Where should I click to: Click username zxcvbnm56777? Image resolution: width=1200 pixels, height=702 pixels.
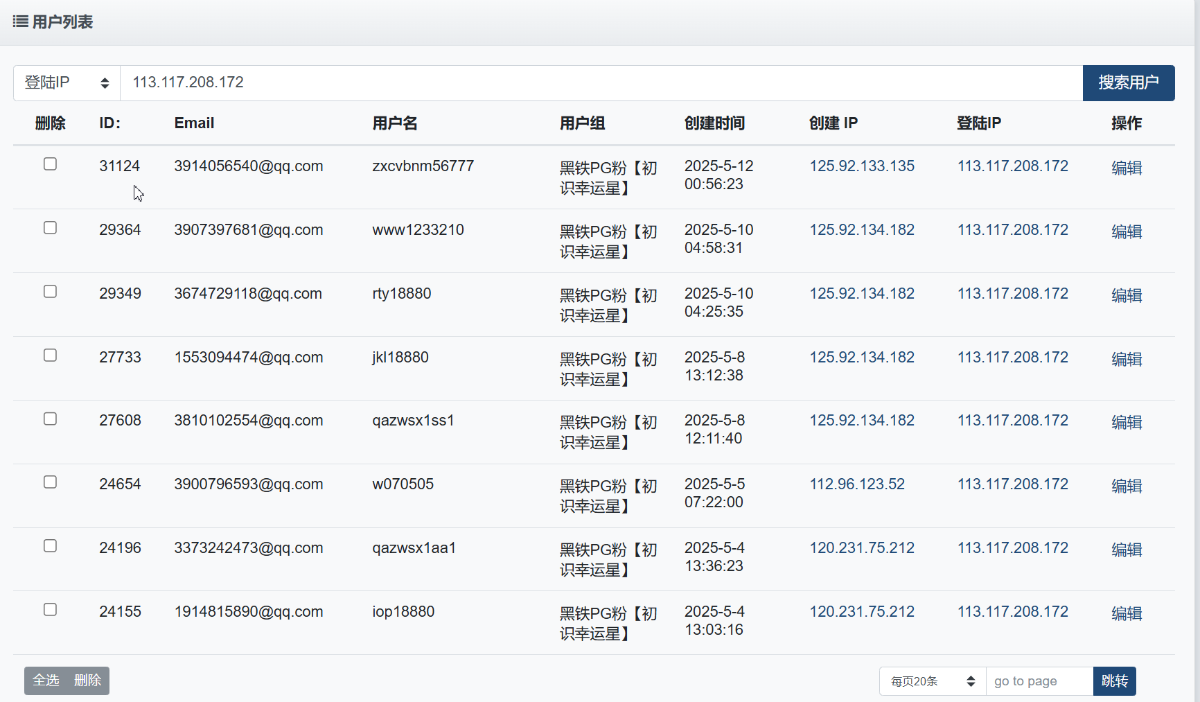pyautogui.click(x=423, y=166)
